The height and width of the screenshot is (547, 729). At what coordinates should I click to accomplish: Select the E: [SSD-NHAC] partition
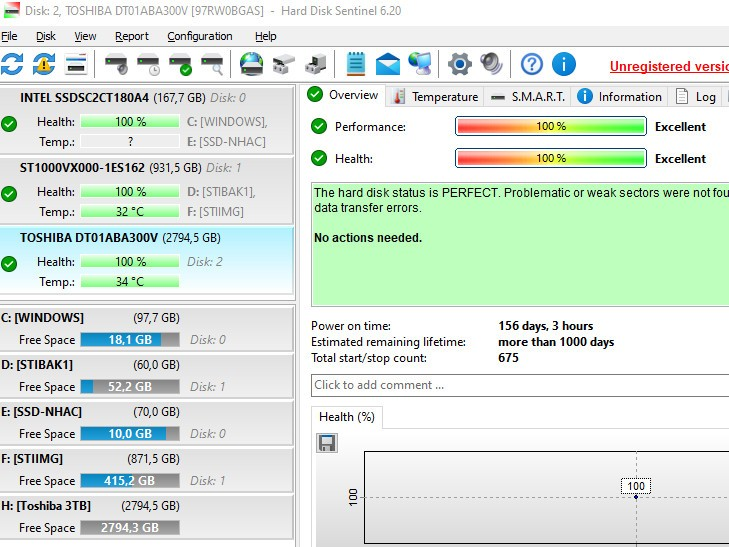click(x=147, y=422)
